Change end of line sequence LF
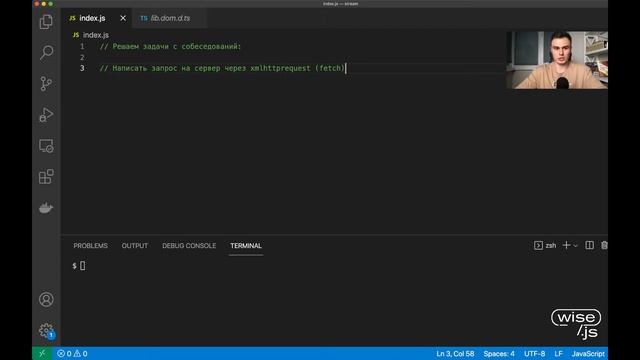This screenshot has width=640, height=360. click(x=558, y=354)
